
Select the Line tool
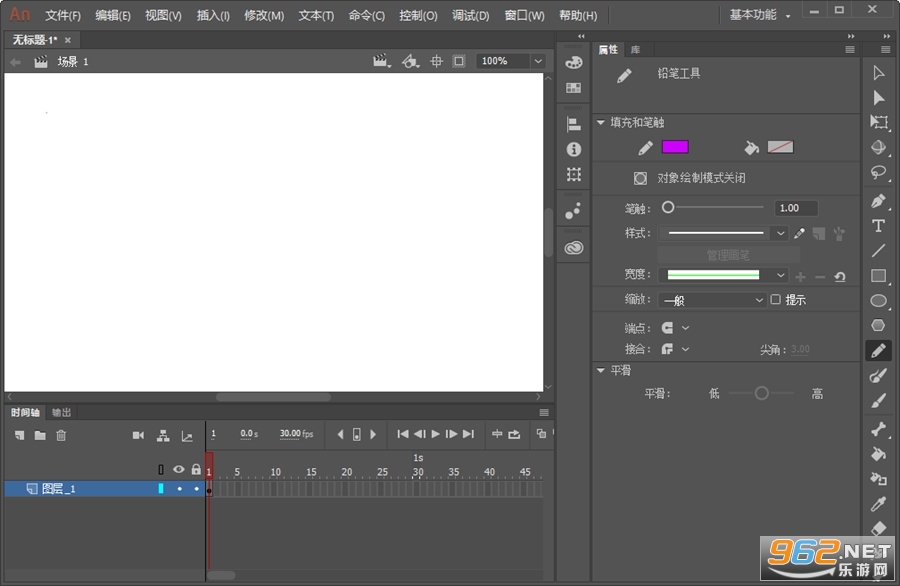878,251
